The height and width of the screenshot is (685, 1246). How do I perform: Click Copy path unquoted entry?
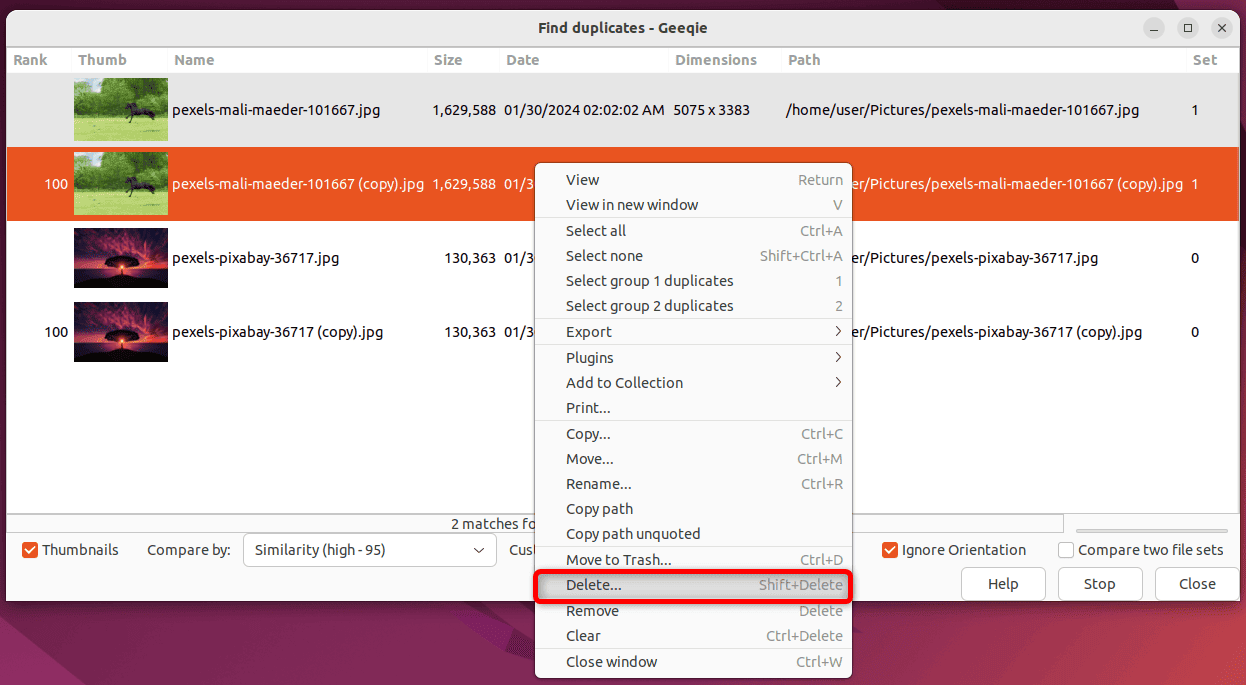pyautogui.click(x=693, y=534)
